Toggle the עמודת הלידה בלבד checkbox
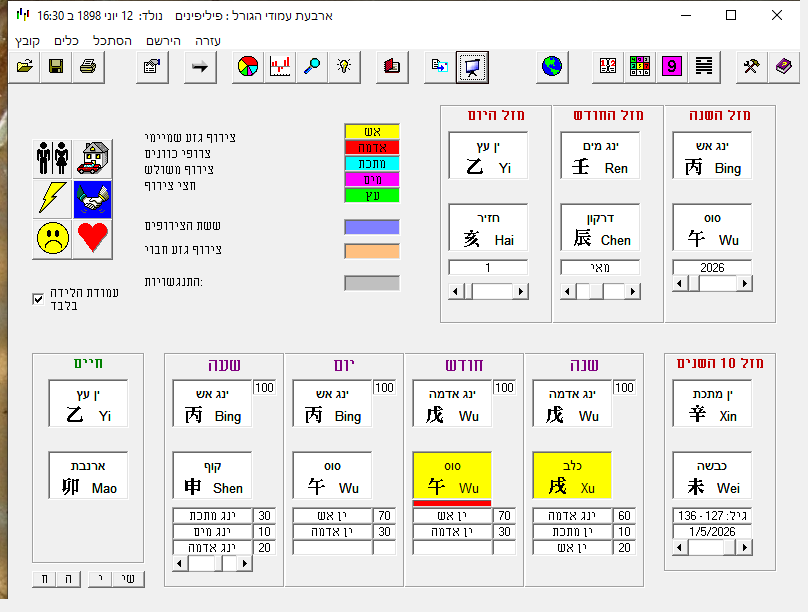This screenshot has height=612, width=808. [38, 298]
